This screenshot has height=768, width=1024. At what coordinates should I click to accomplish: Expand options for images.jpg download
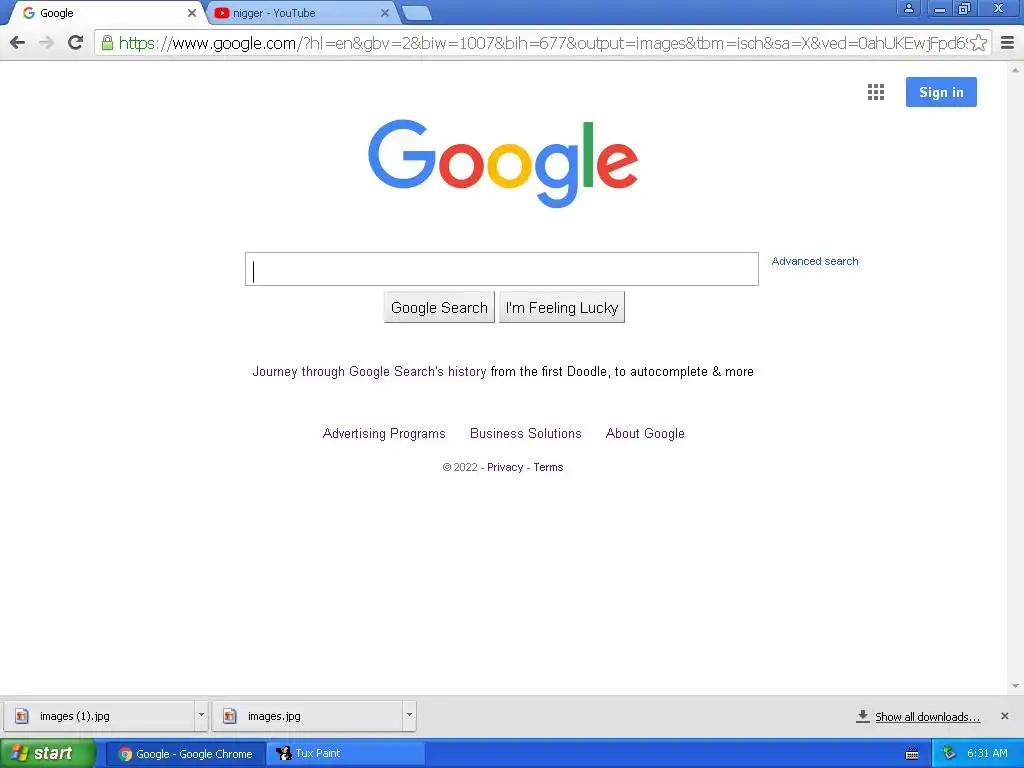tap(409, 715)
